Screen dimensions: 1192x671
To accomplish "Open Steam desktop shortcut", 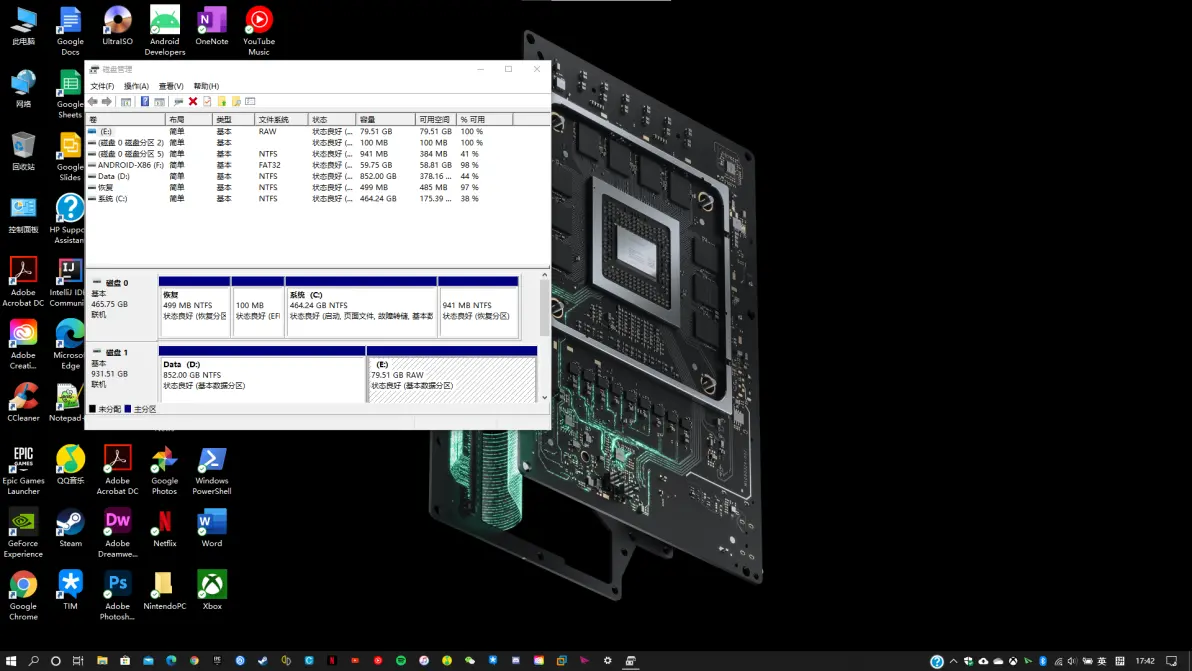I will 70,525.
